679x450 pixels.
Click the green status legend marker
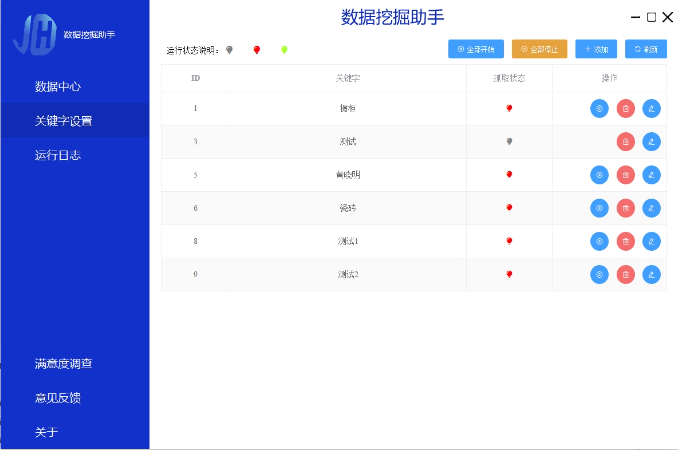tap(284, 50)
